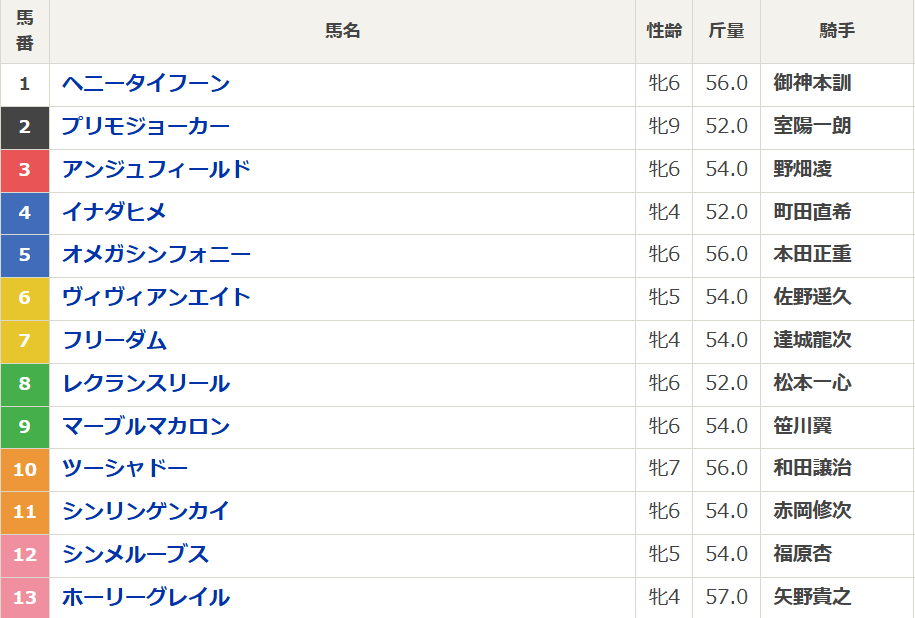Select マーブルマカロン horse link
This screenshot has height=618, width=915.
tap(146, 427)
